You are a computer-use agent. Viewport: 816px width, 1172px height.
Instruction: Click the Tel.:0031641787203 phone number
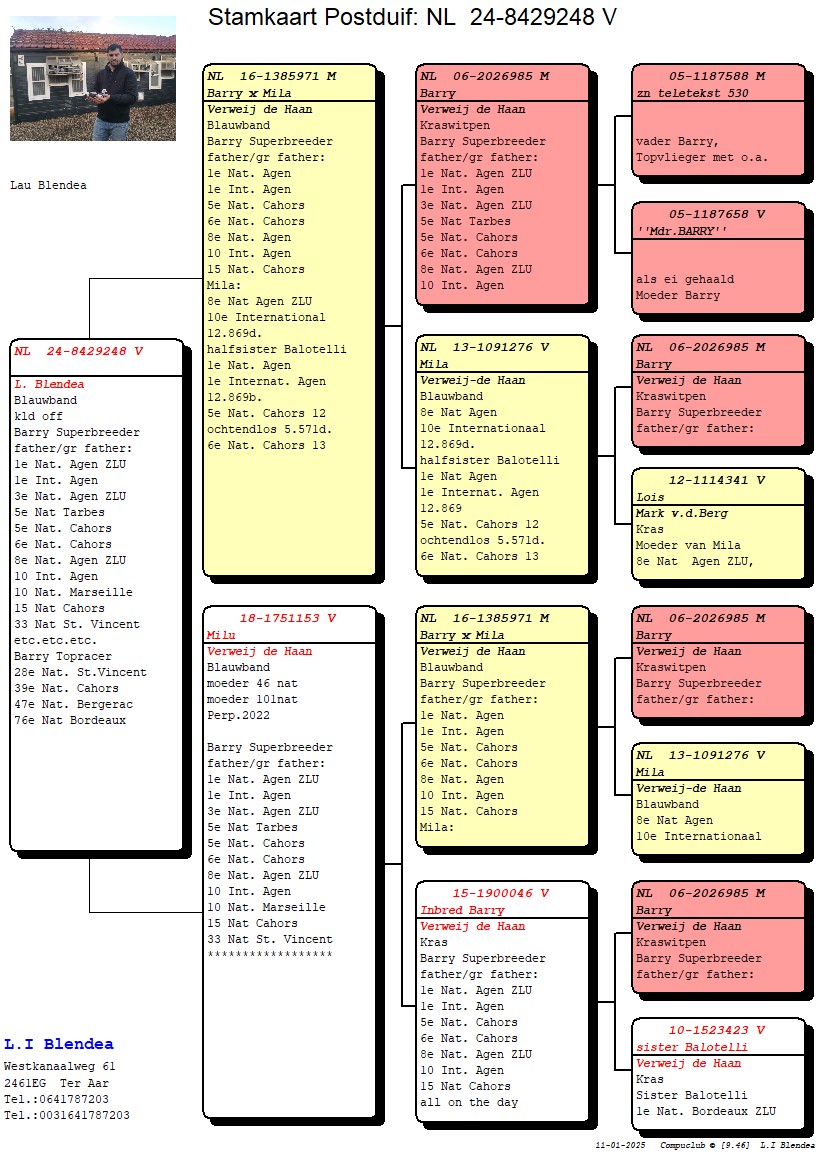[x=66, y=1115]
